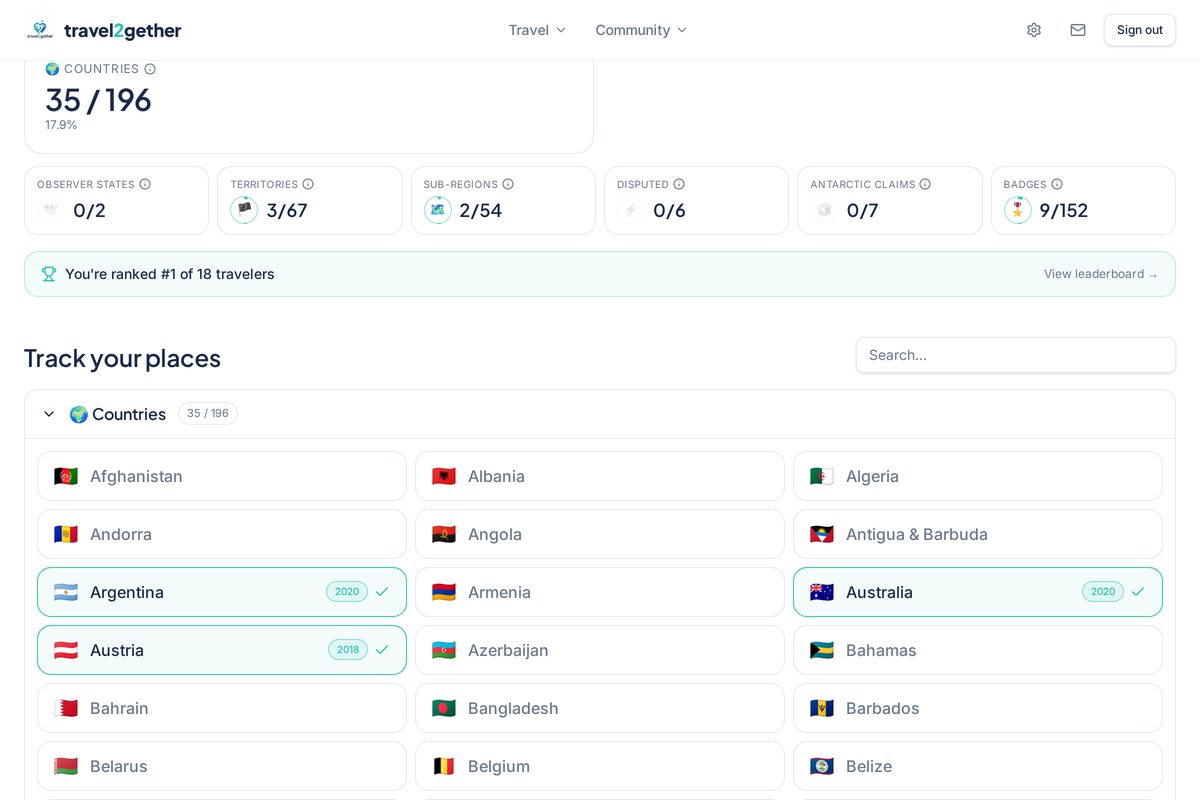Click Sign out button
Screen dimensions: 1200x800
pyautogui.click(x=1140, y=30)
